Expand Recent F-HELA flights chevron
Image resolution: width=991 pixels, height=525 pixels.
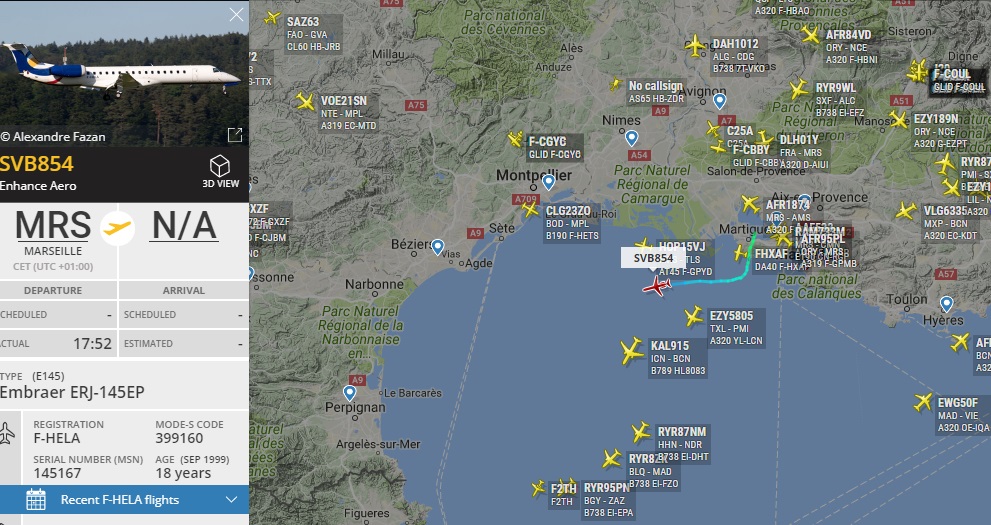[x=232, y=500]
